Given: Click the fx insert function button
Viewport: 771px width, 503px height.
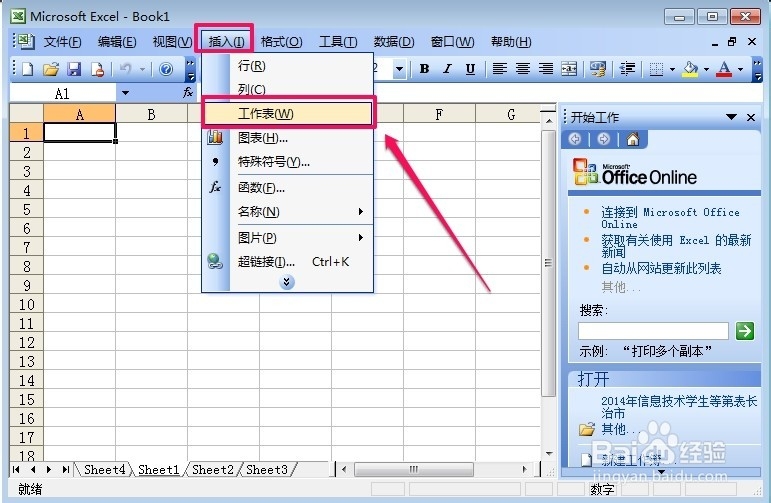Looking at the screenshot, I should click(188, 92).
